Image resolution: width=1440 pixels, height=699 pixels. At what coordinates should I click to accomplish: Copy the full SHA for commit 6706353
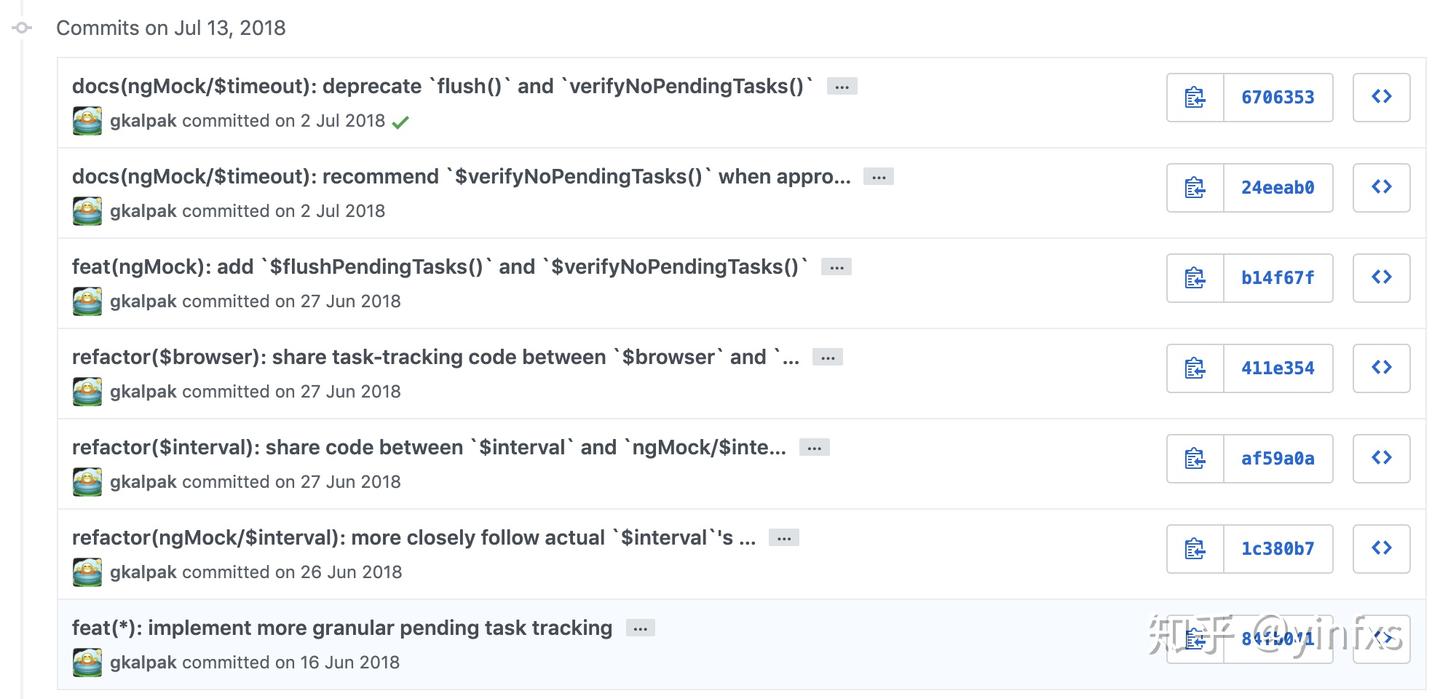(x=1195, y=97)
